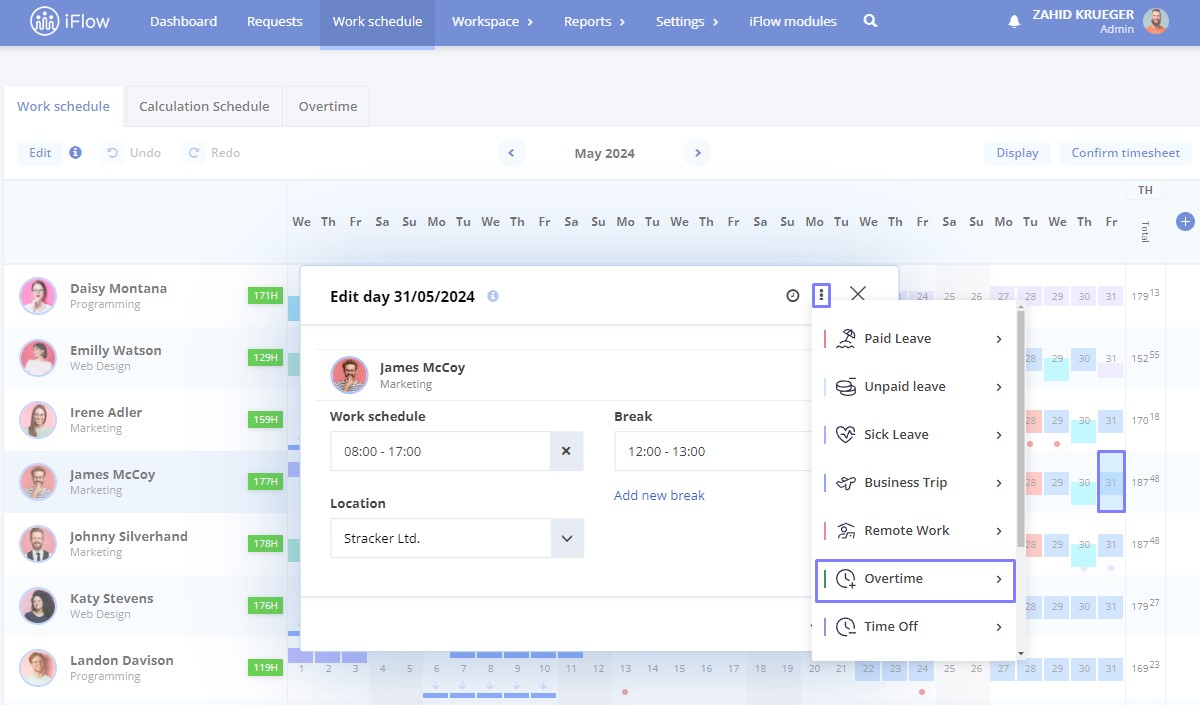Screen dimensions: 1200x705
Task: Click the search magnifier icon in navbar
Action: [x=870, y=21]
